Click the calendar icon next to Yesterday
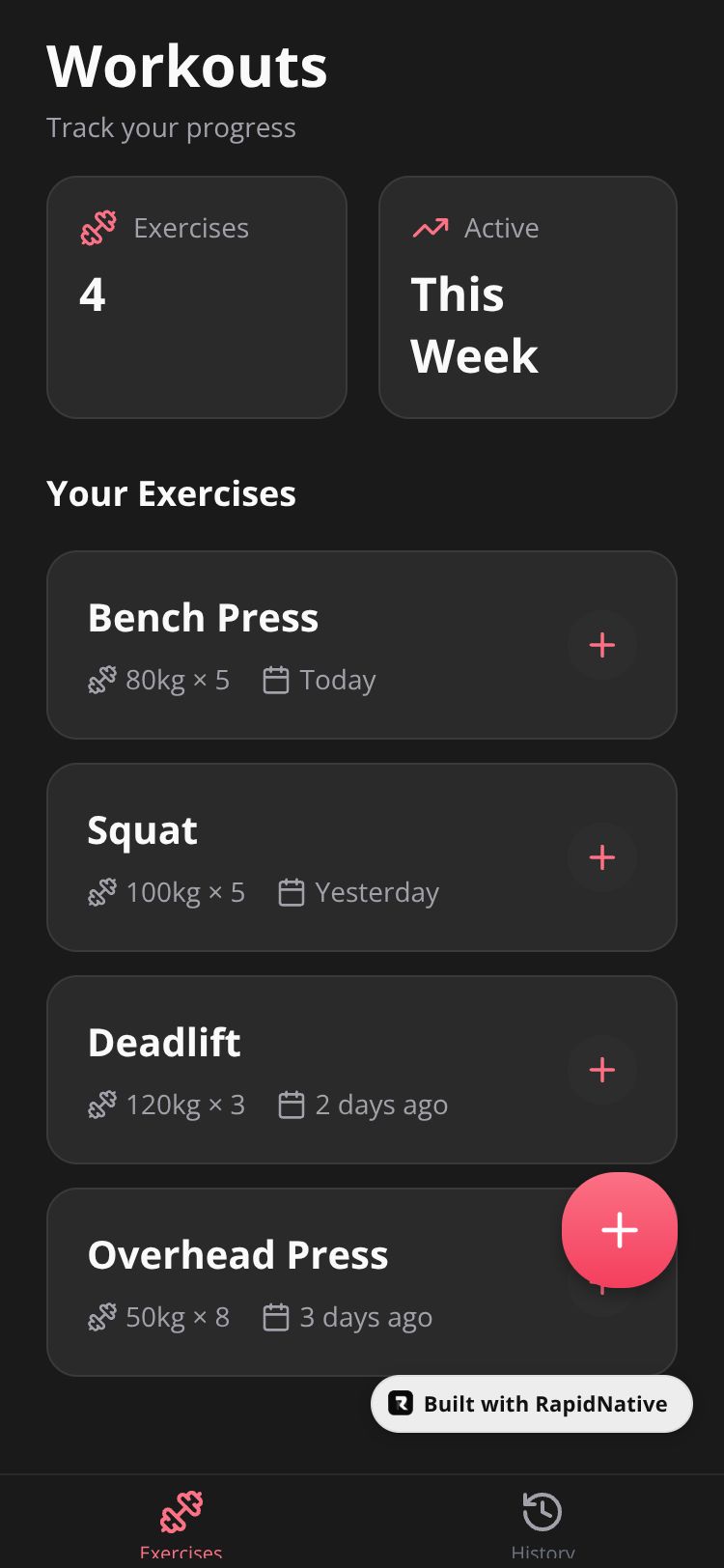This screenshot has height=1568, width=724. [x=292, y=892]
